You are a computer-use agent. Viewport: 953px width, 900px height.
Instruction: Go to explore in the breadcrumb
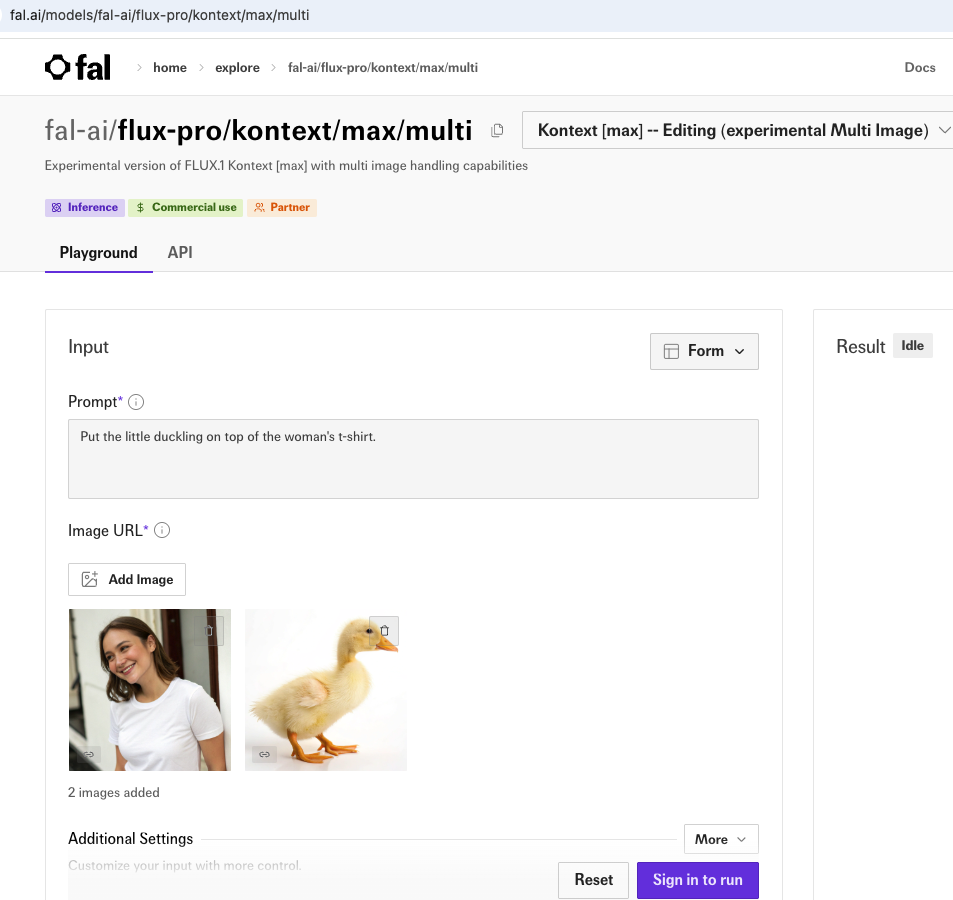tap(237, 68)
